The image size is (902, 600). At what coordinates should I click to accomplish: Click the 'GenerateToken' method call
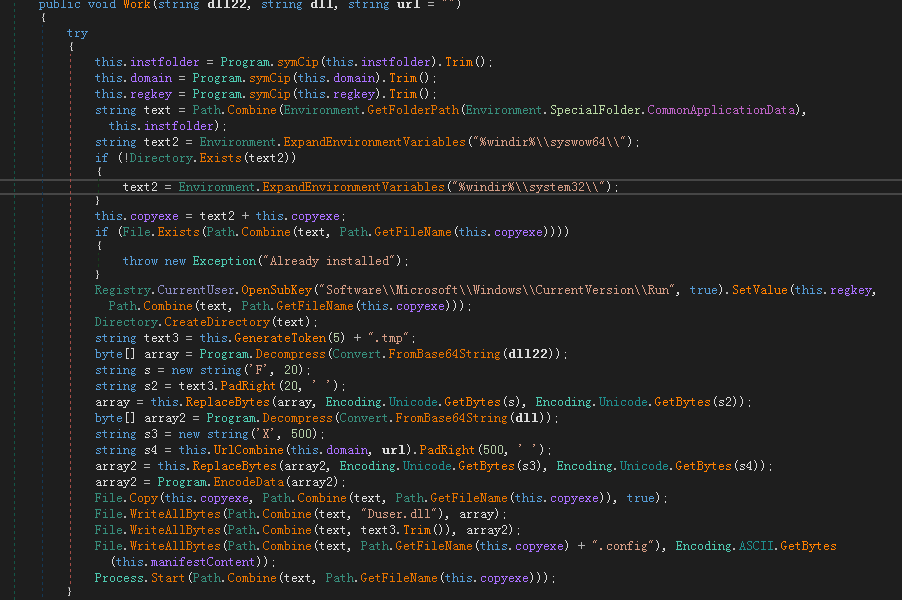[x=281, y=338]
